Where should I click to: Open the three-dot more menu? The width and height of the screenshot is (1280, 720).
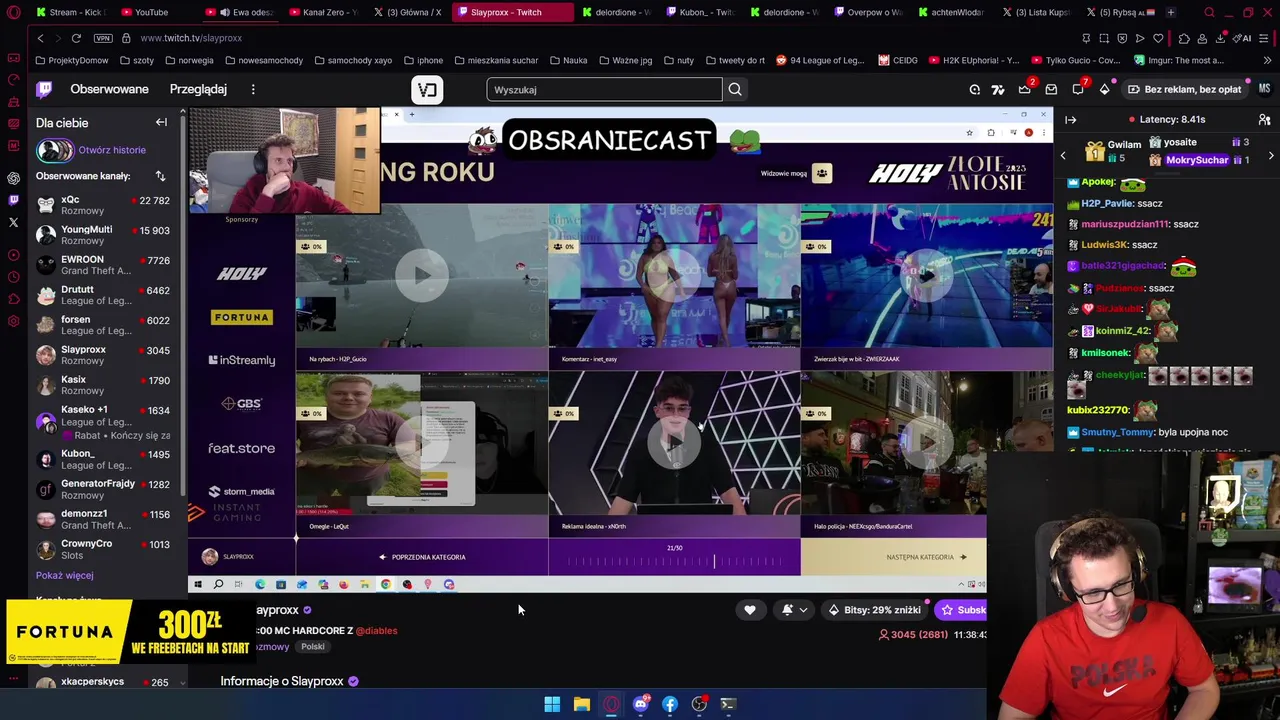253,89
